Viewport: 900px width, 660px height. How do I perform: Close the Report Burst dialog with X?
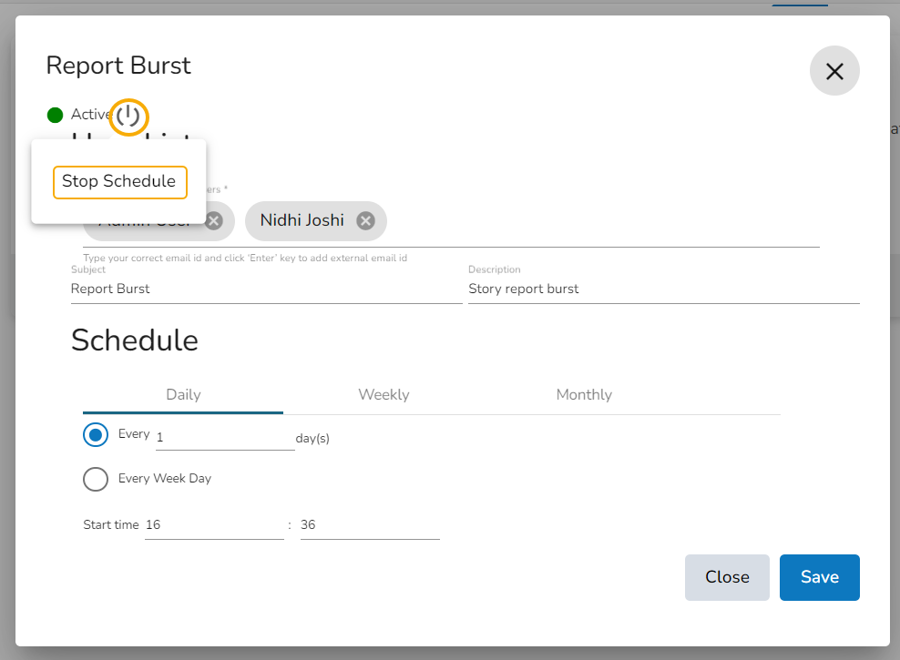(x=834, y=71)
